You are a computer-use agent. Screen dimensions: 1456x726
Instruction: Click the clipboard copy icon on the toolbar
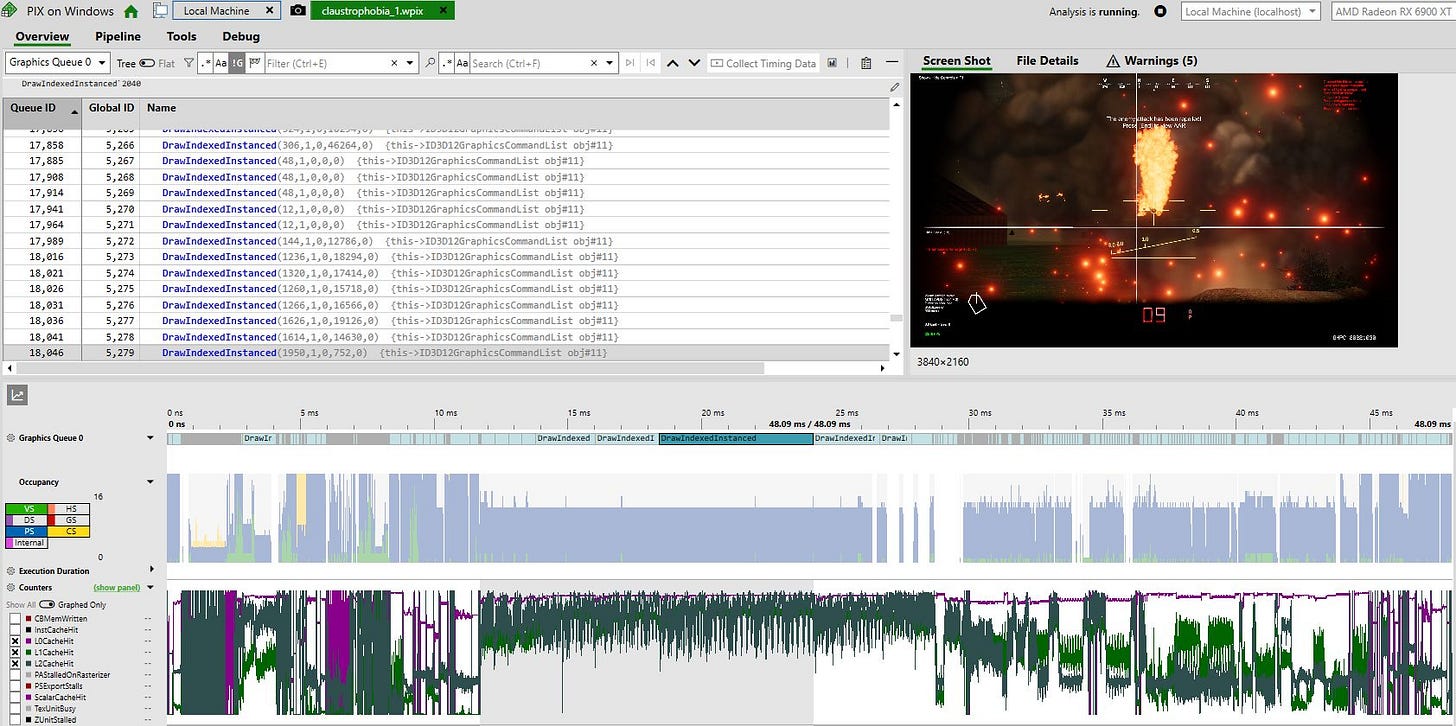[865, 62]
